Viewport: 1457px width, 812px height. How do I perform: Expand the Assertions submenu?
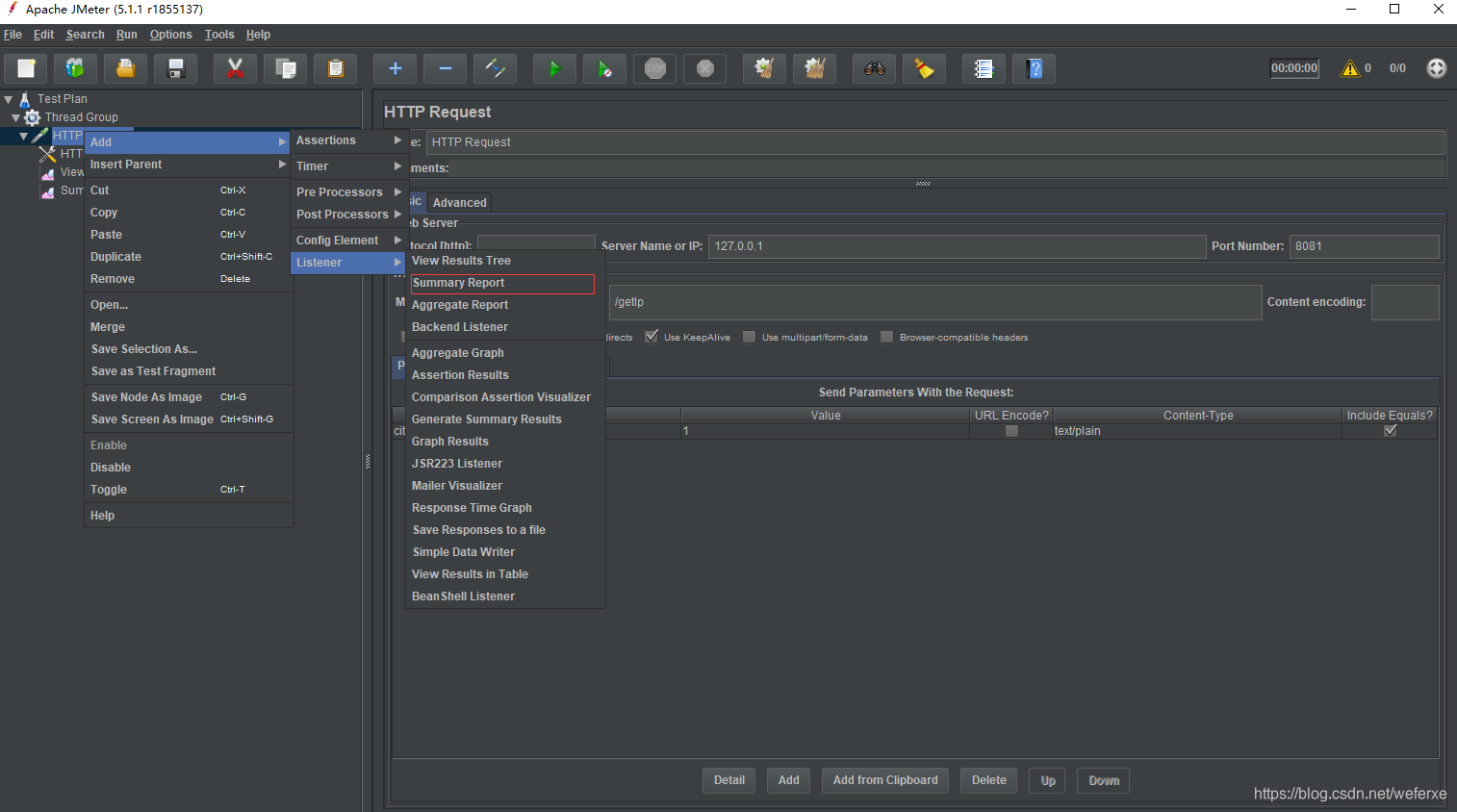pos(348,140)
